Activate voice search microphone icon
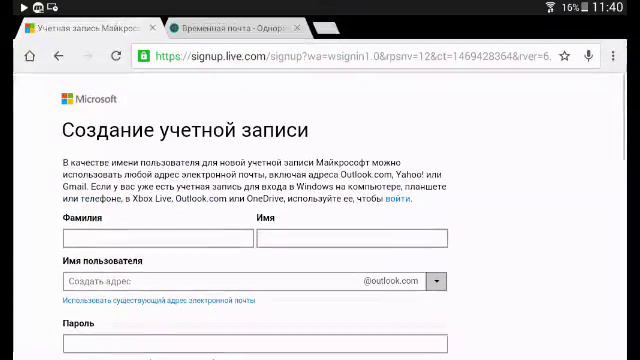640x360 pixels. pyautogui.click(x=588, y=56)
